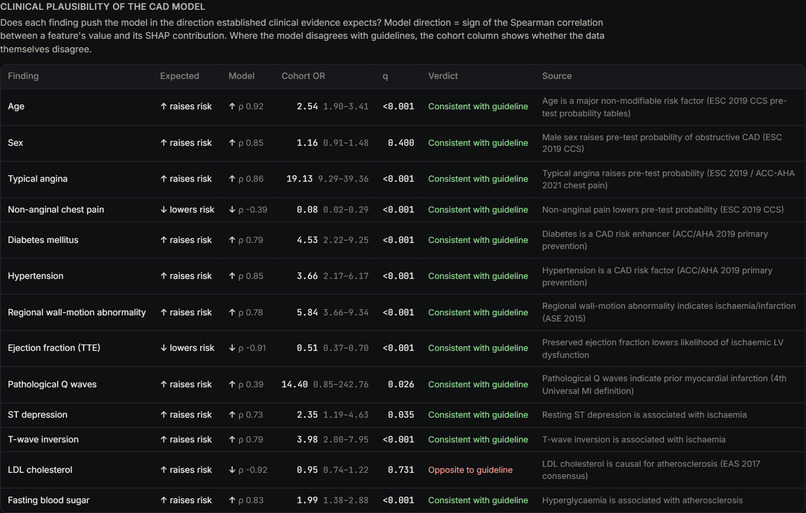
Task: Click the q value 0.035
Action: tap(401, 415)
